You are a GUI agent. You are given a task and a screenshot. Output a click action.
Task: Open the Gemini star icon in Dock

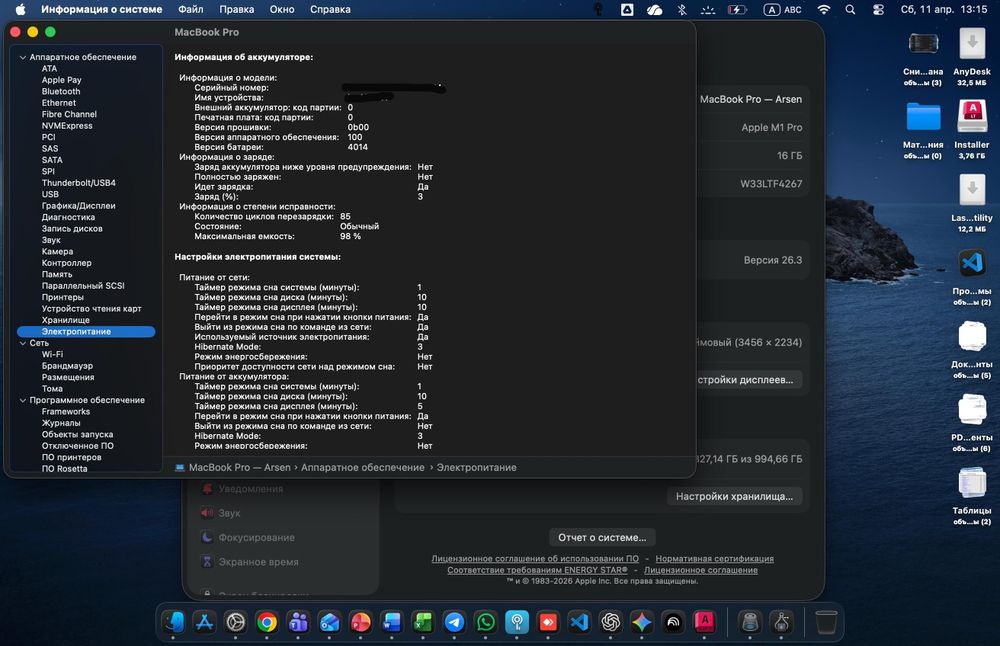click(x=642, y=622)
